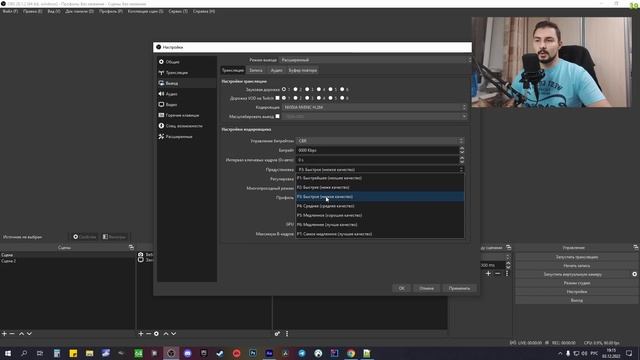The height and width of the screenshot is (360, 640).
Task: Open Telegram from the taskbar
Action: [302, 353]
